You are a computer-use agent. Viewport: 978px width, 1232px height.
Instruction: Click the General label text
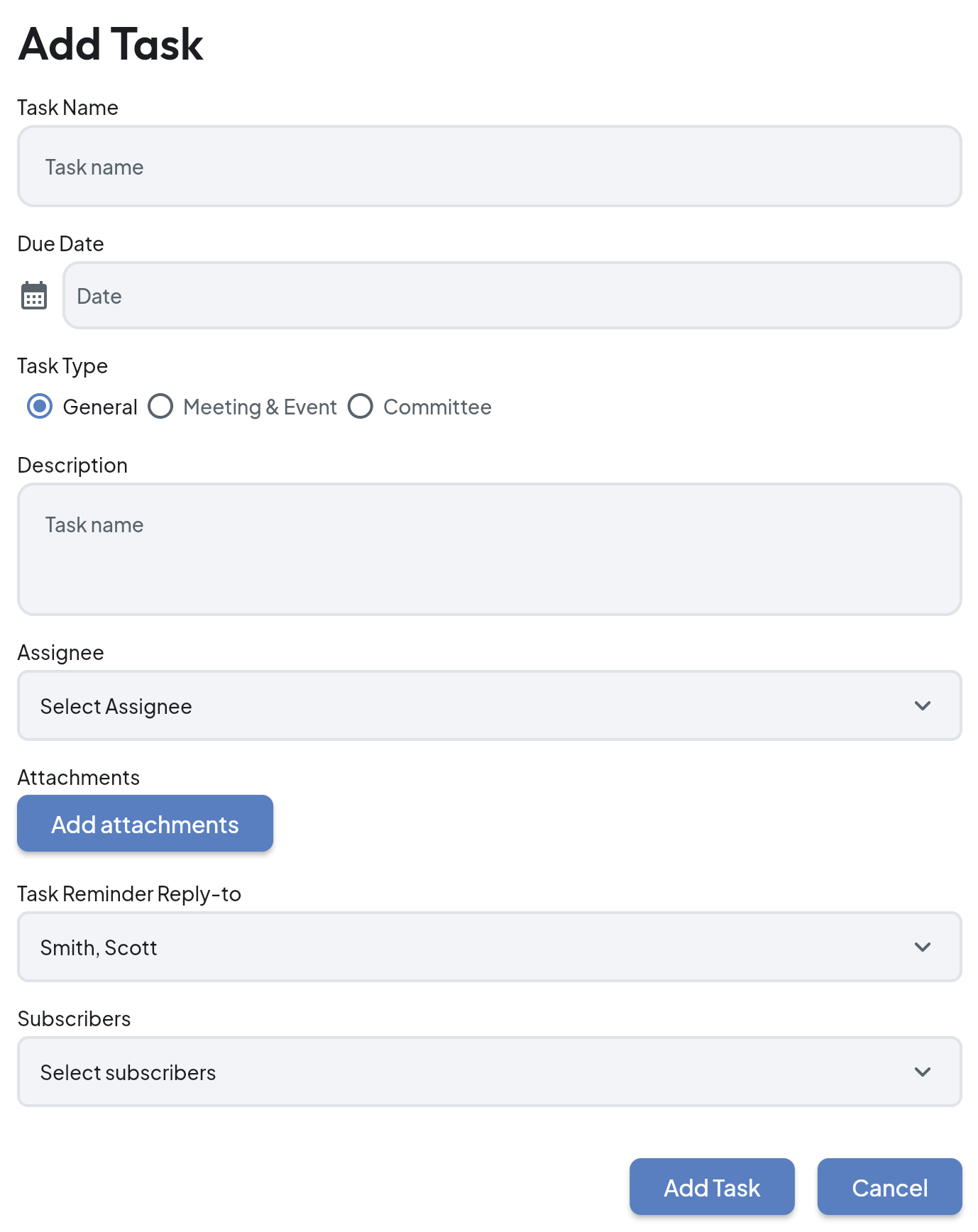pos(100,407)
